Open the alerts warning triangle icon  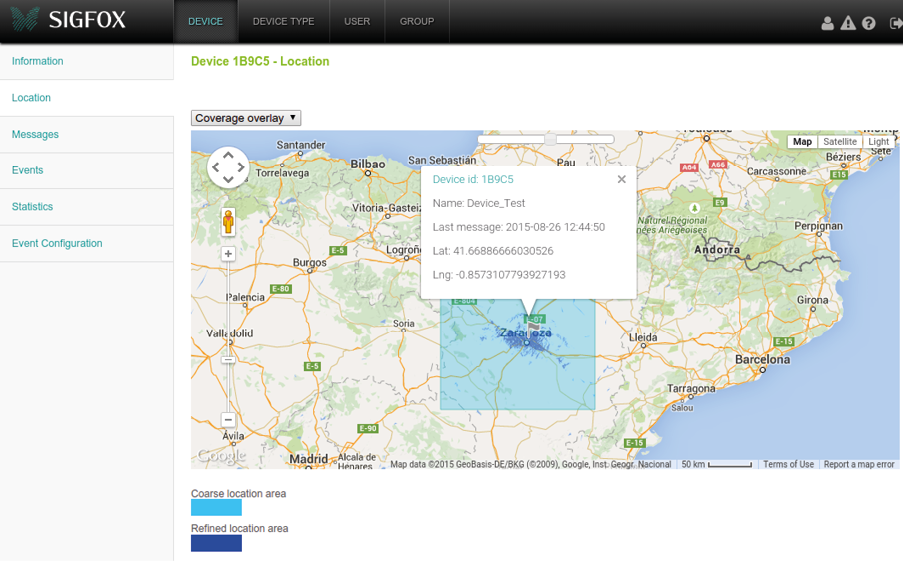click(848, 23)
